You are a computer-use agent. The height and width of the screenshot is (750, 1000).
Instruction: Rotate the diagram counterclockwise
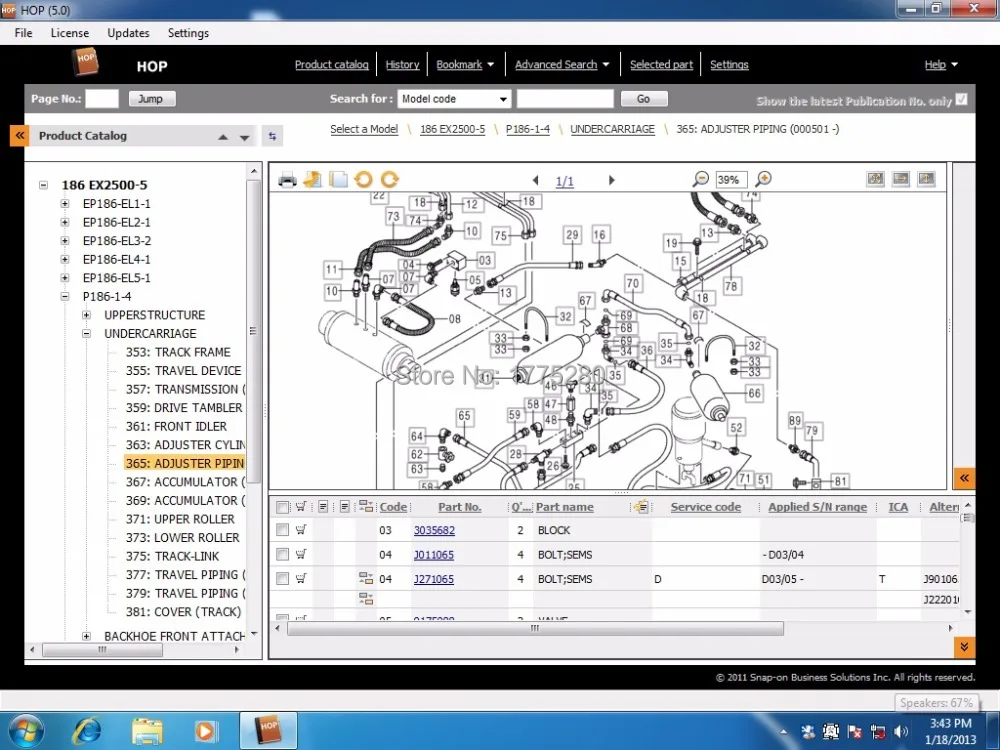click(x=364, y=180)
